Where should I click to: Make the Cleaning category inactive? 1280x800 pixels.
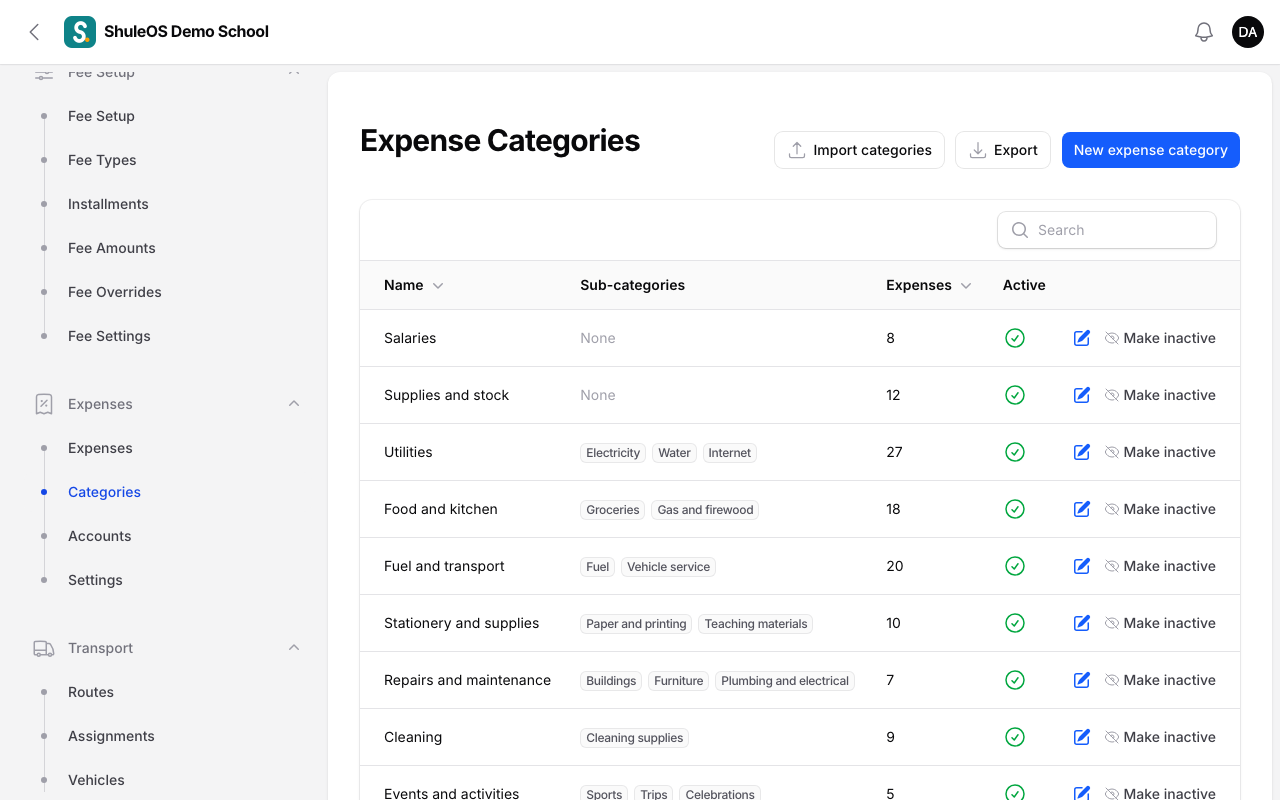(x=1160, y=737)
